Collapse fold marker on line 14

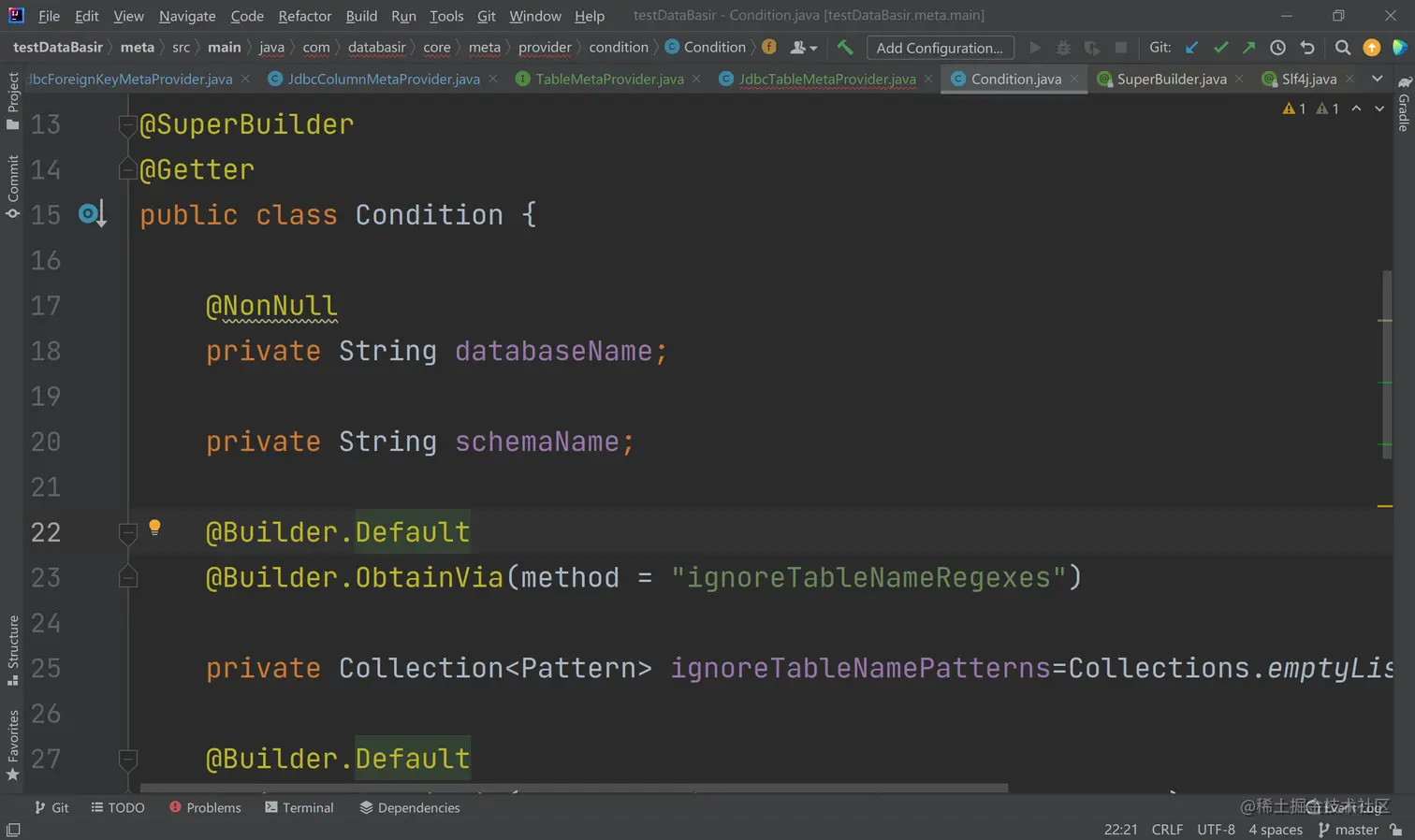[128, 169]
